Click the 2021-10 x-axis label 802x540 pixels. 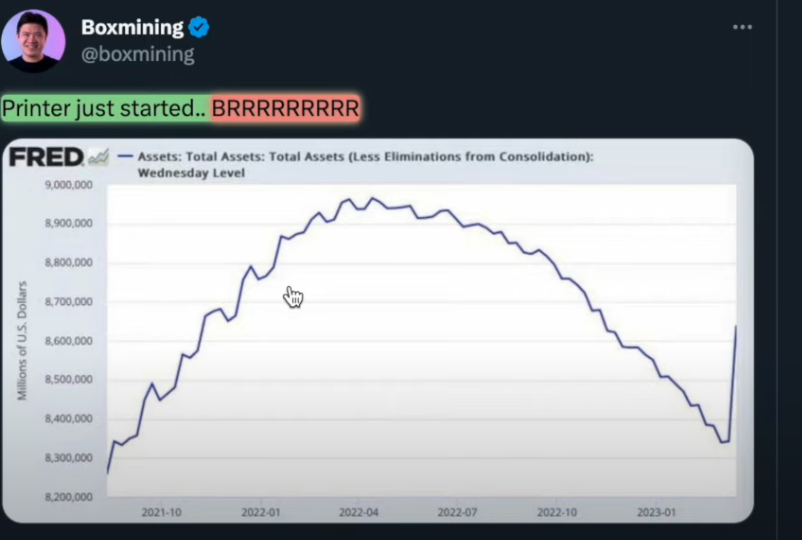[x=161, y=512]
